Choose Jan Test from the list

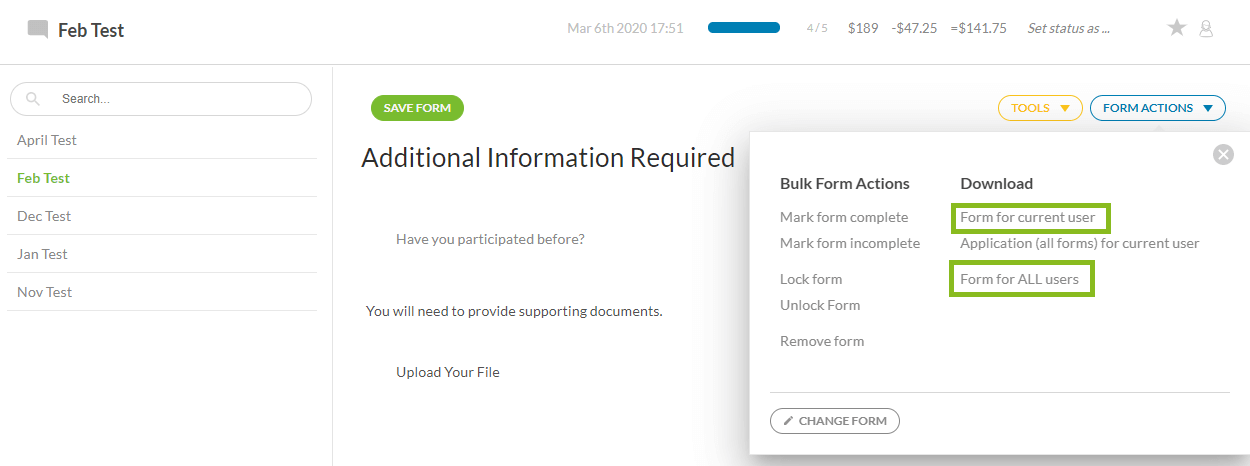click(42, 254)
